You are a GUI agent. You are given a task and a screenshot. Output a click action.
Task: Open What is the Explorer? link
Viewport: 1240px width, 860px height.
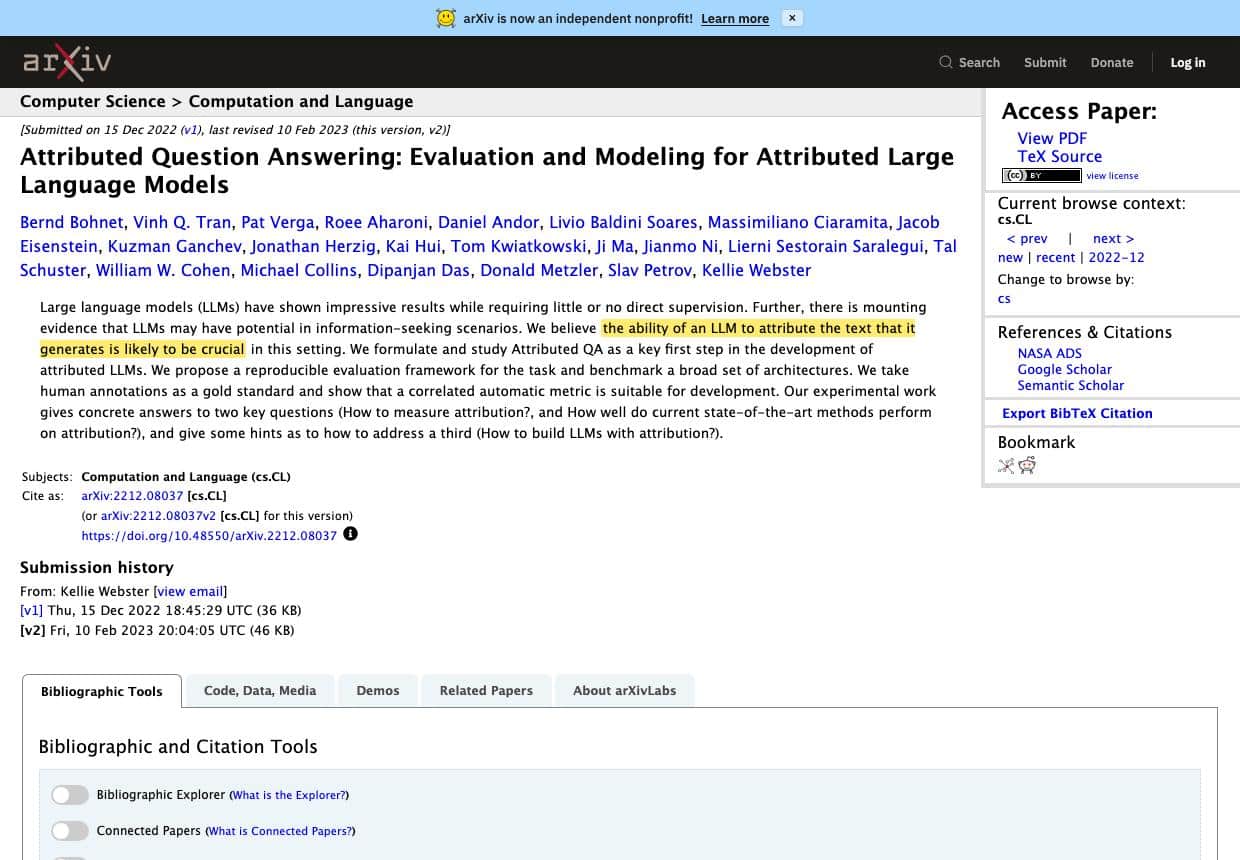pyautogui.click(x=289, y=795)
